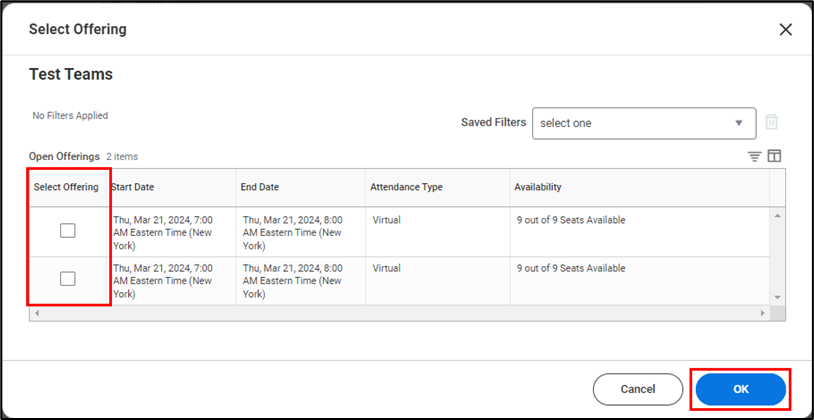Screen dimensions: 814x420
Task: Click the Select Offering column header
Action: point(66,187)
